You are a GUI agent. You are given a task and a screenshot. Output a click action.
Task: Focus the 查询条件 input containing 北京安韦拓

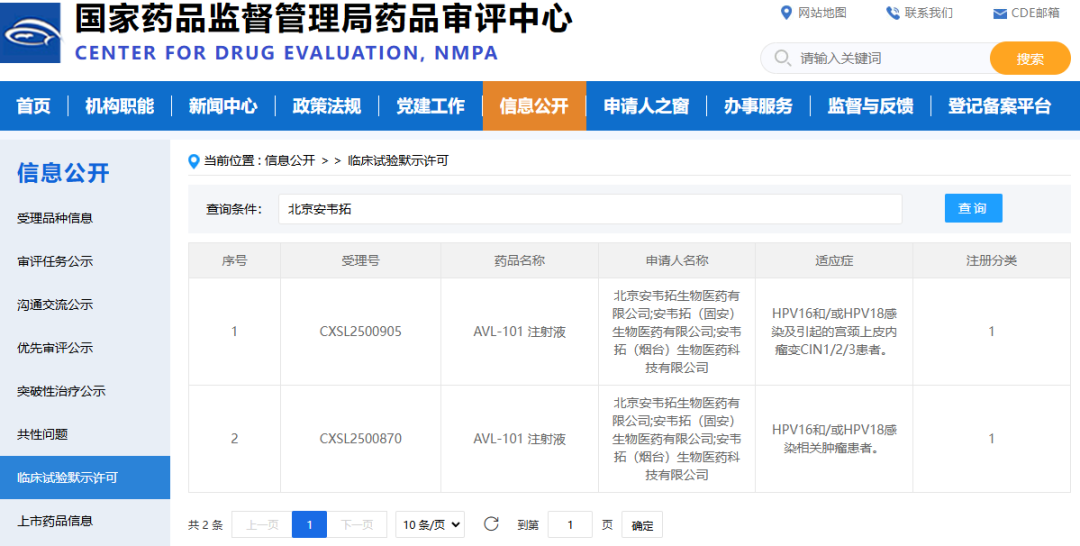(590, 209)
